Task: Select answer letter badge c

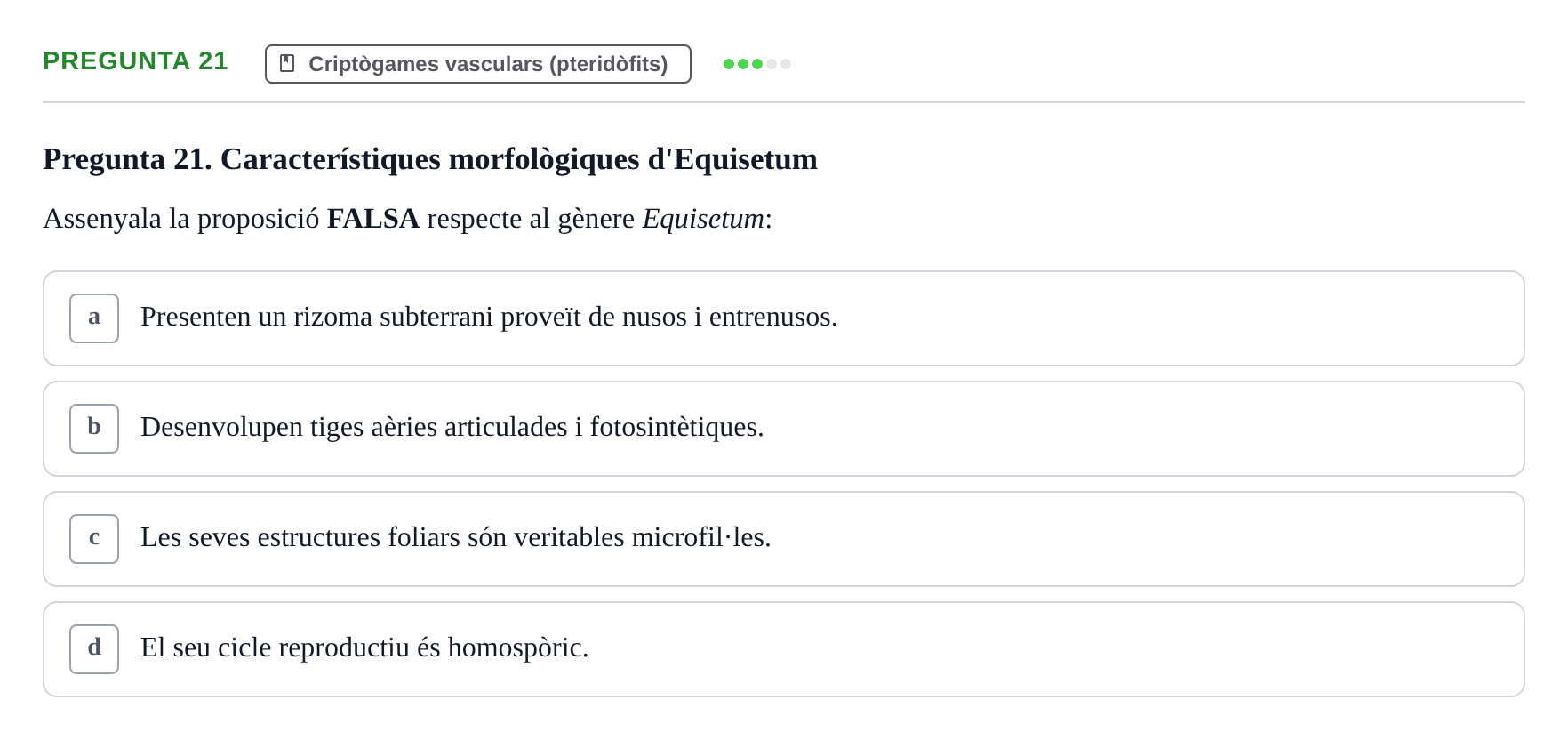Action: tap(94, 539)
